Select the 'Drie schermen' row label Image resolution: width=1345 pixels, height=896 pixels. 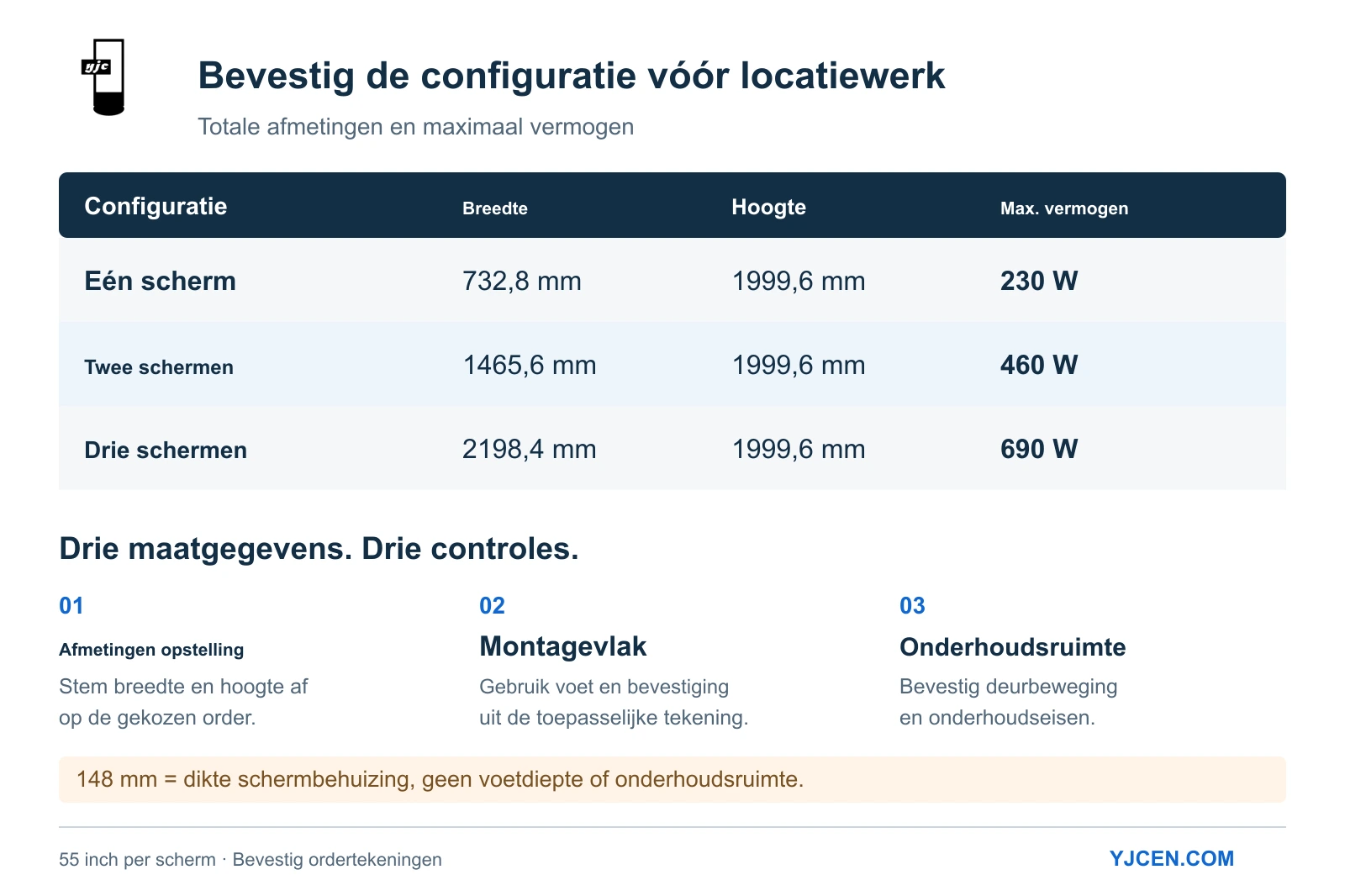pos(166,450)
